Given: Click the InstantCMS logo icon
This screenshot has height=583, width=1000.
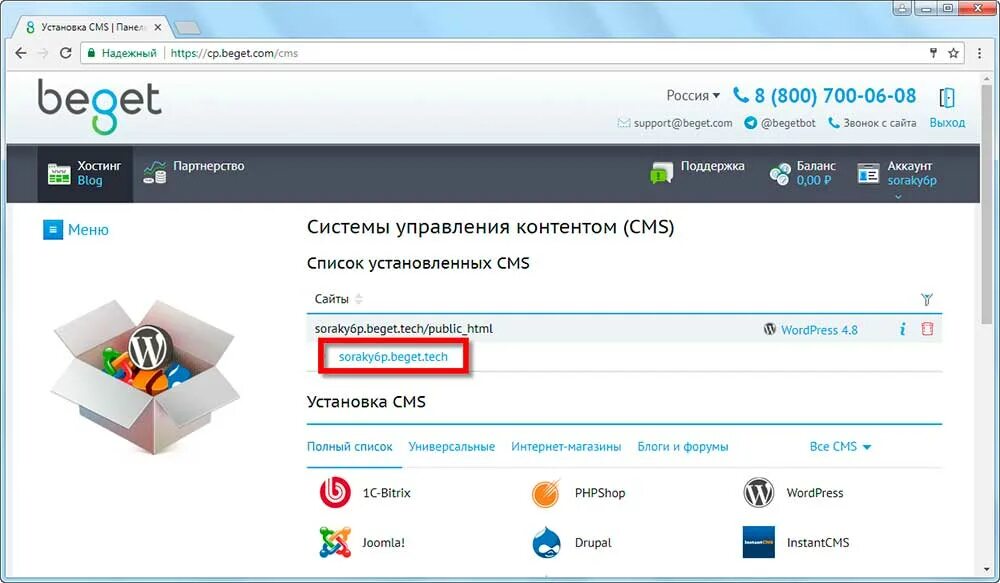Looking at the screenshot, I should (758, 542).
